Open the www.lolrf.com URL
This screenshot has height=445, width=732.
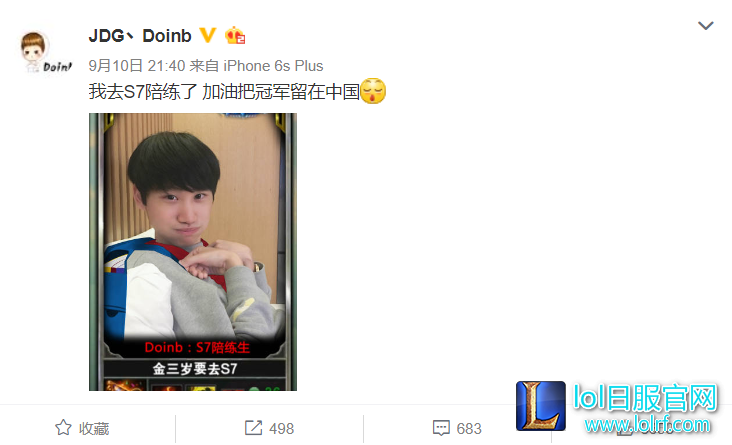647,425
